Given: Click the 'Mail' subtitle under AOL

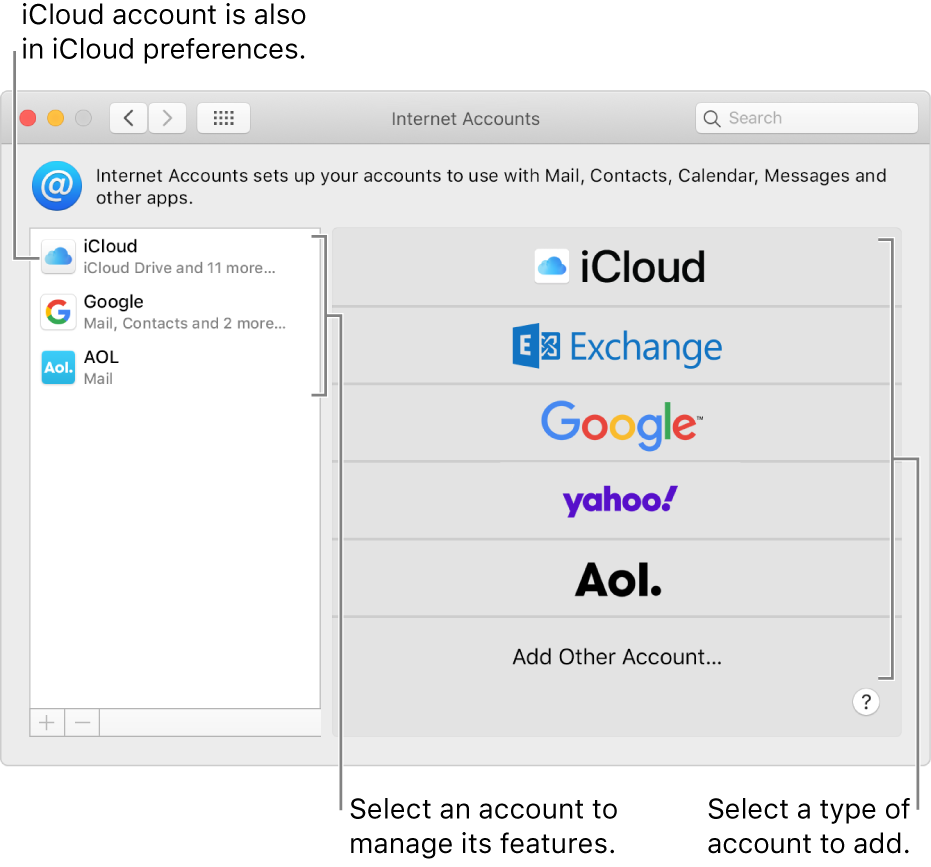Looking at the screenshot, I should click(x=98, y=379).
